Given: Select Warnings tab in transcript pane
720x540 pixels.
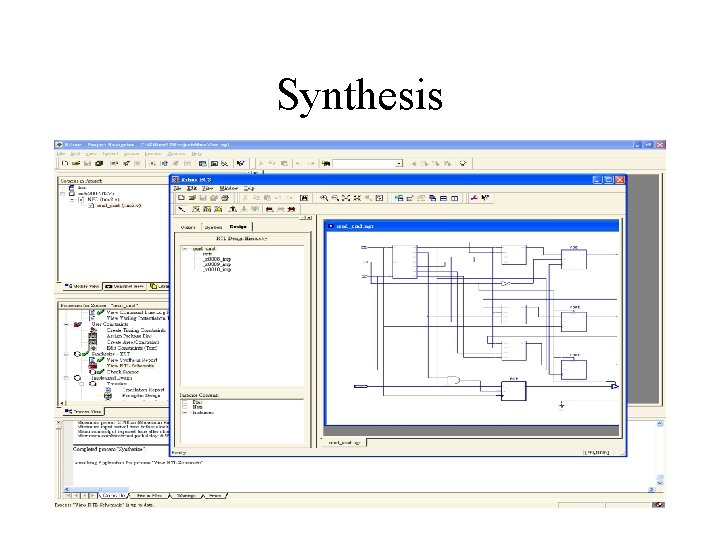Looking at the screenshot, I should (x=186, y=495).
